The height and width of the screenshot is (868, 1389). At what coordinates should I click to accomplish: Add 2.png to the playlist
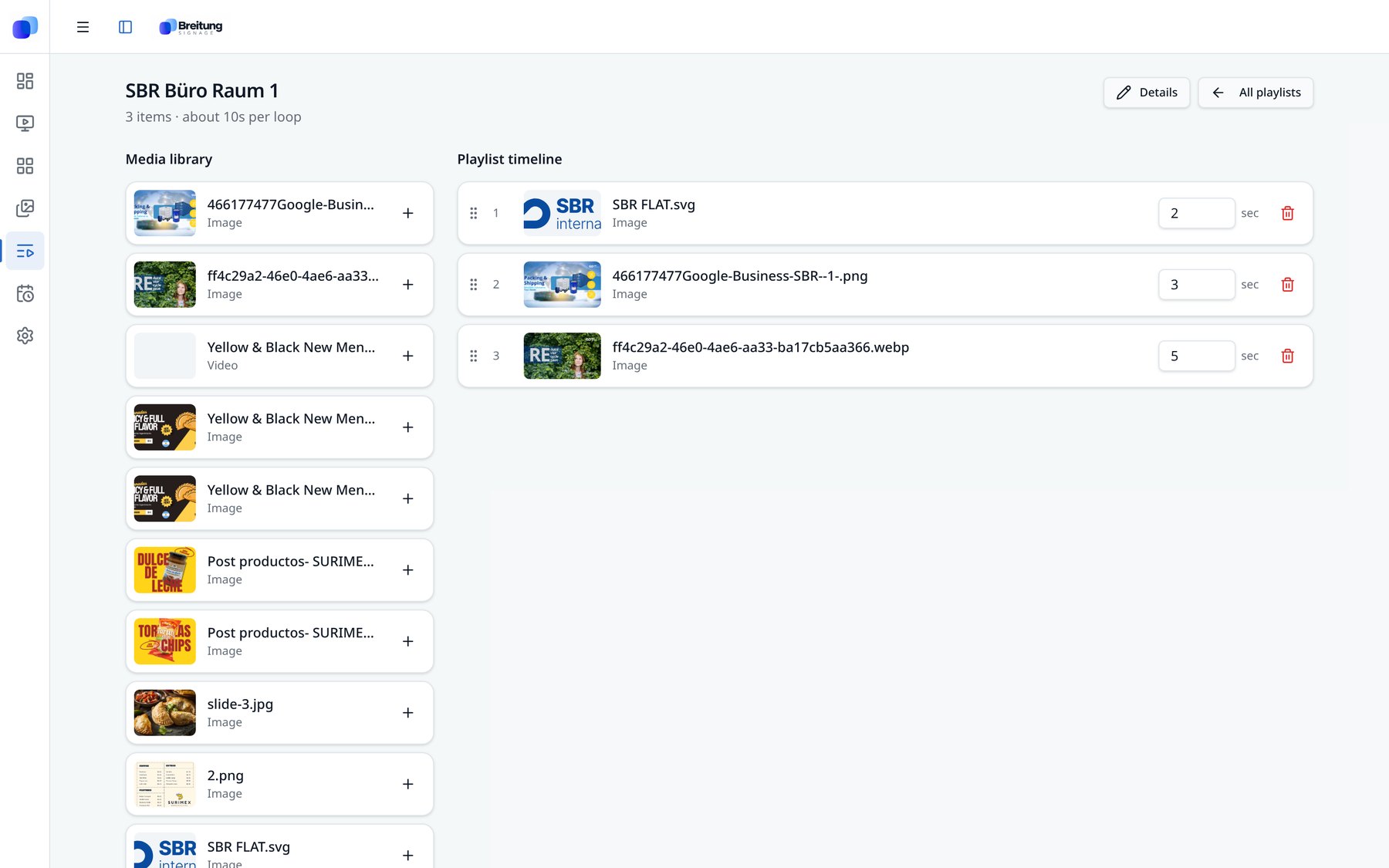click(x=408, y=784)
